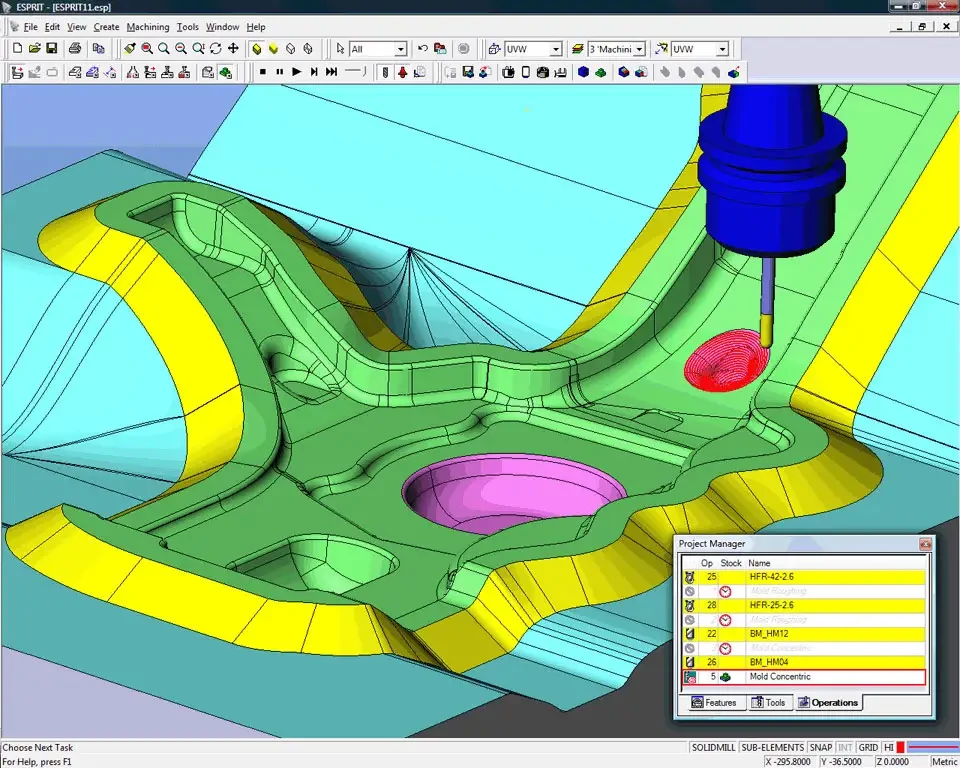
Task: Click the green stepped part icon
Action: pyautogui.click(x=601, y=72)
